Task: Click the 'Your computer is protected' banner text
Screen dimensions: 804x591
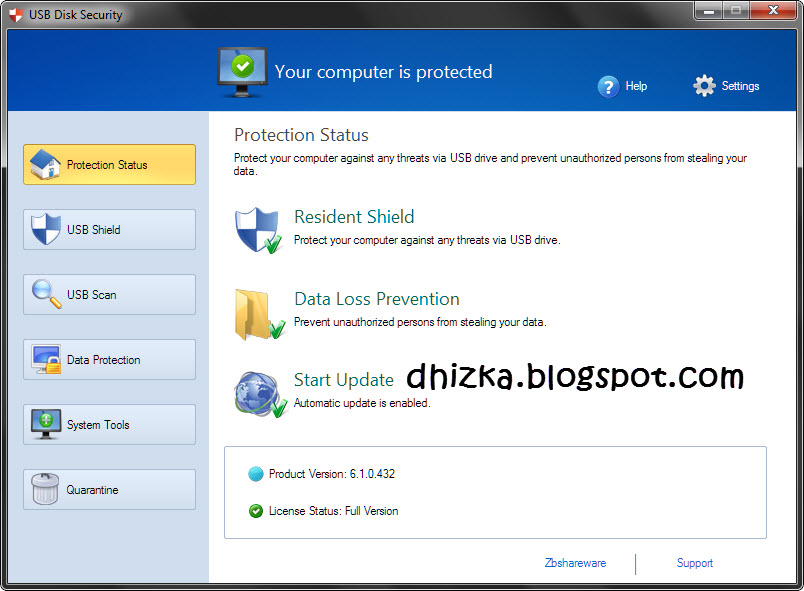Action: pos(384,72)
